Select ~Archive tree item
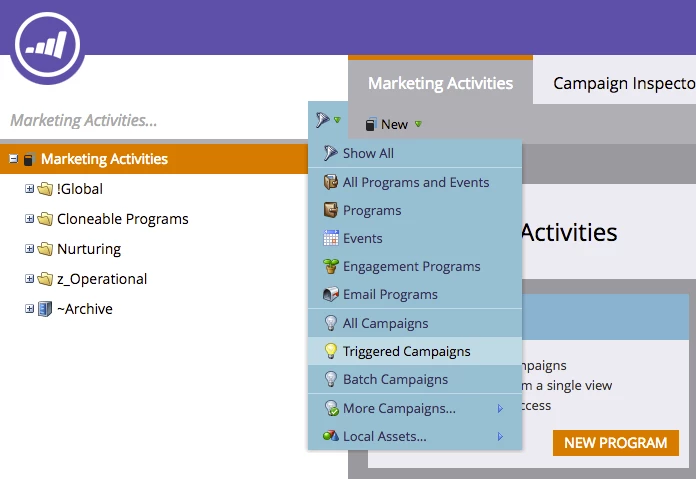696x479 pixels. coord(85,309)
